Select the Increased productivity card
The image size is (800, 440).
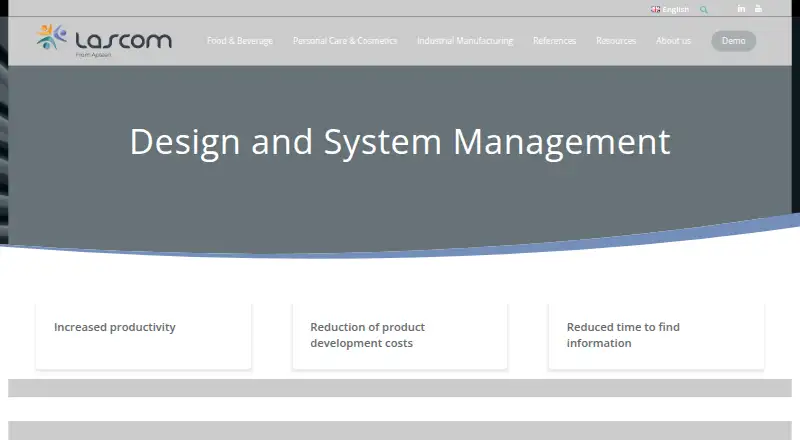(x=143, y=336)
